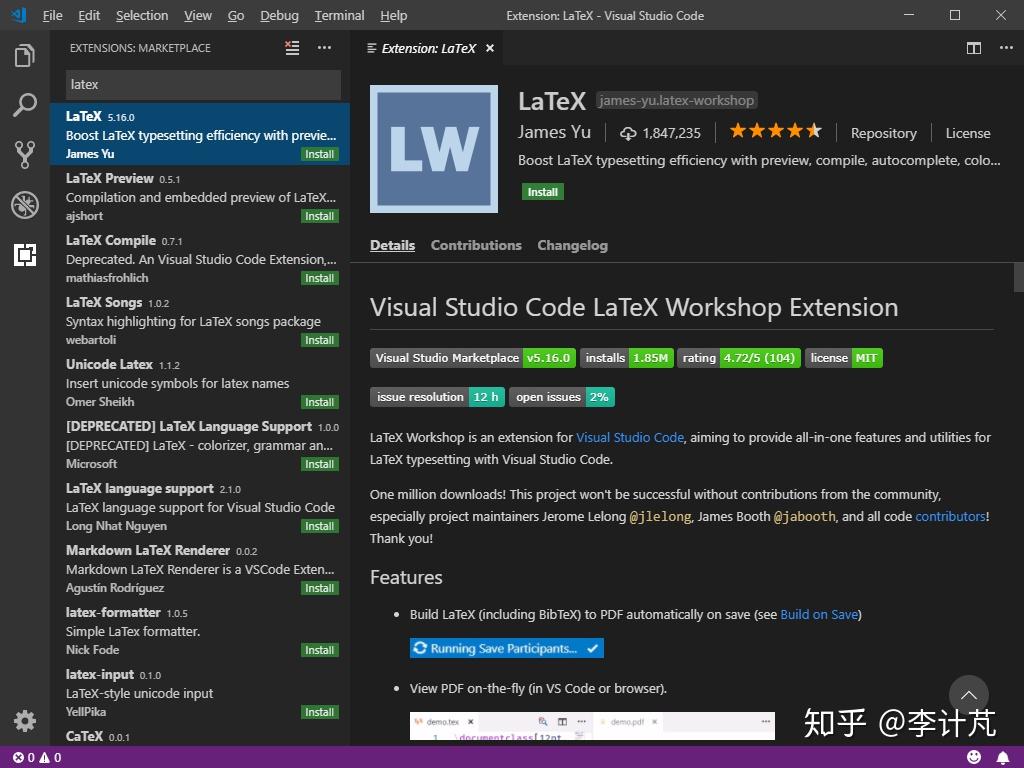Open notifications from the status bar bell
Image resolution: width=1024 pixels, height=768 pixels.
point(1004,756)
